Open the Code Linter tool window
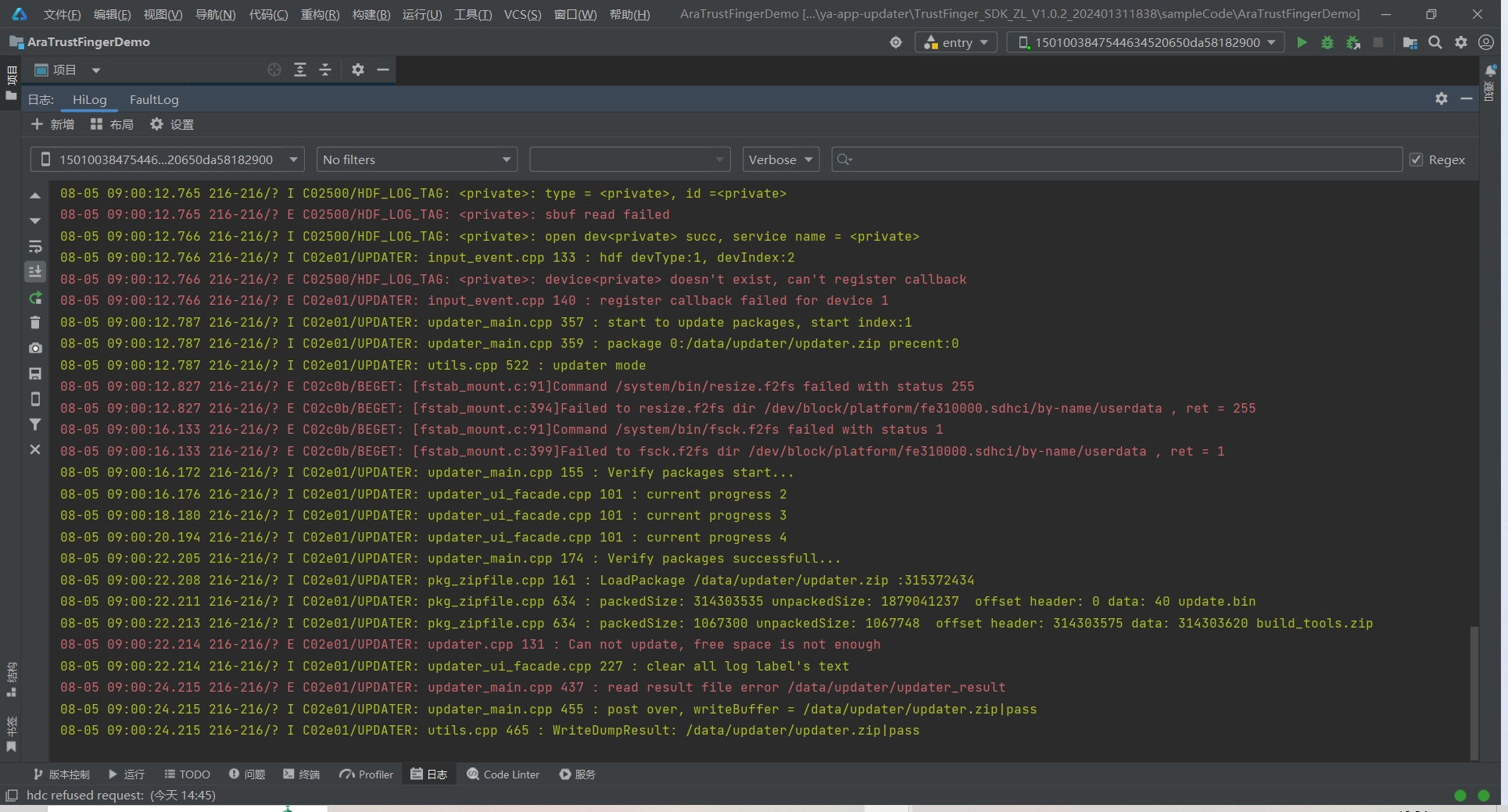The width and height of the screenshot is (1508, 812). pyautogui.click(x=503, y=774)
